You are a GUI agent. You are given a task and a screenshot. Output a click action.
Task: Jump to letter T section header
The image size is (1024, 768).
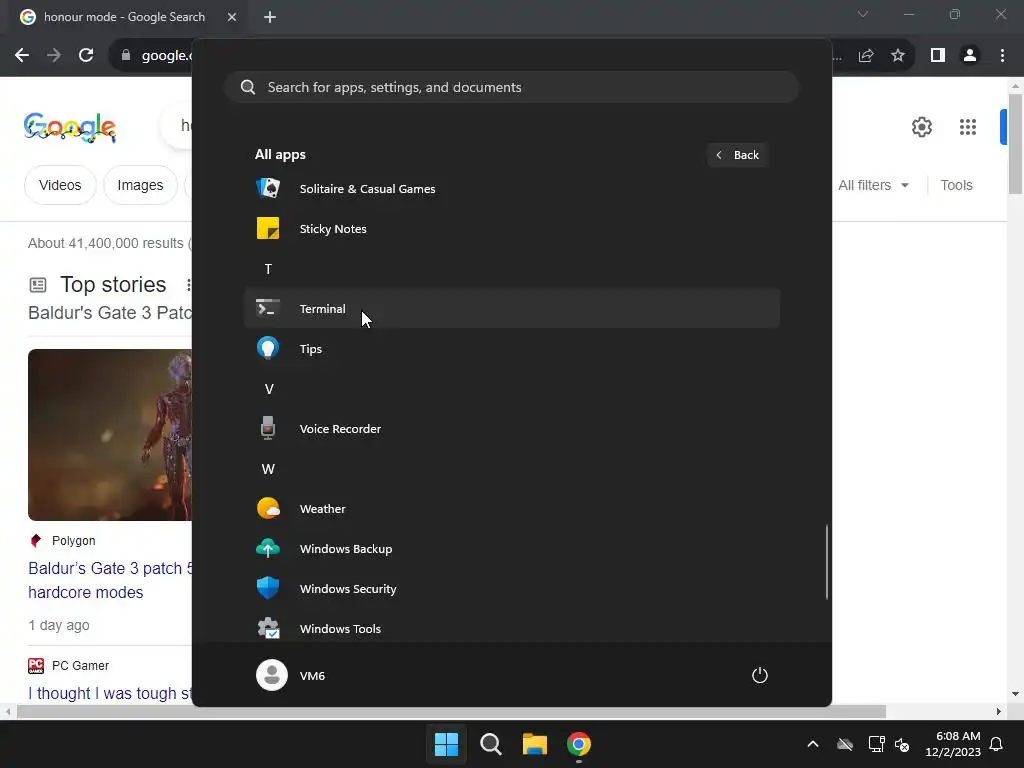[x=268, y=269]
